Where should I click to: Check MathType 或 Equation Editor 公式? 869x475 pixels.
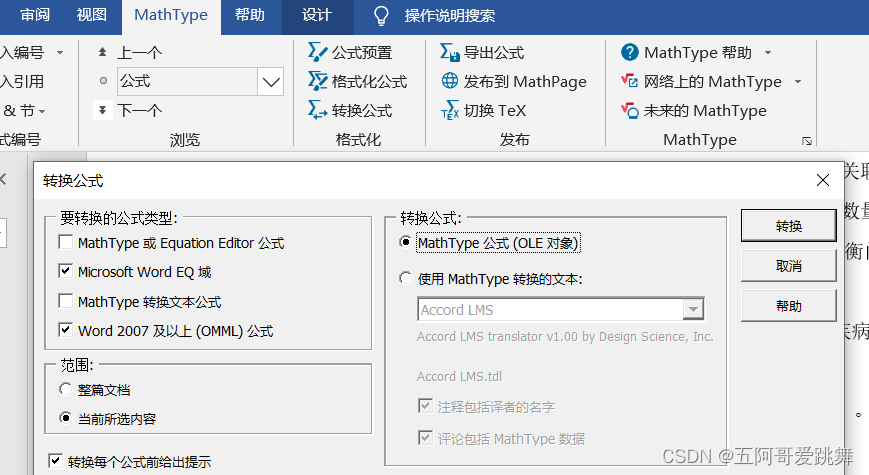click(65, 242)
